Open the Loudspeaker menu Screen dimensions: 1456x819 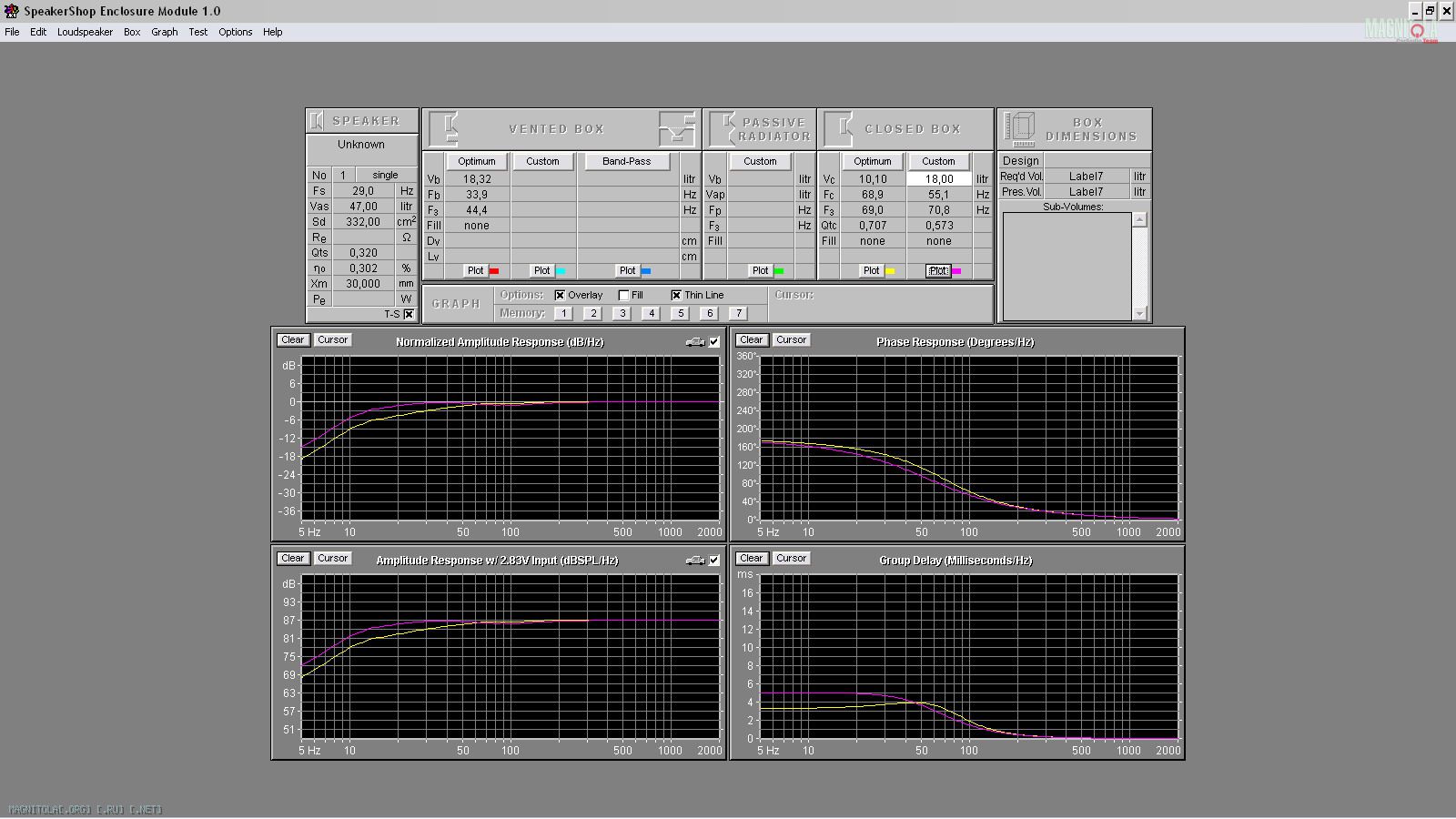85,32
